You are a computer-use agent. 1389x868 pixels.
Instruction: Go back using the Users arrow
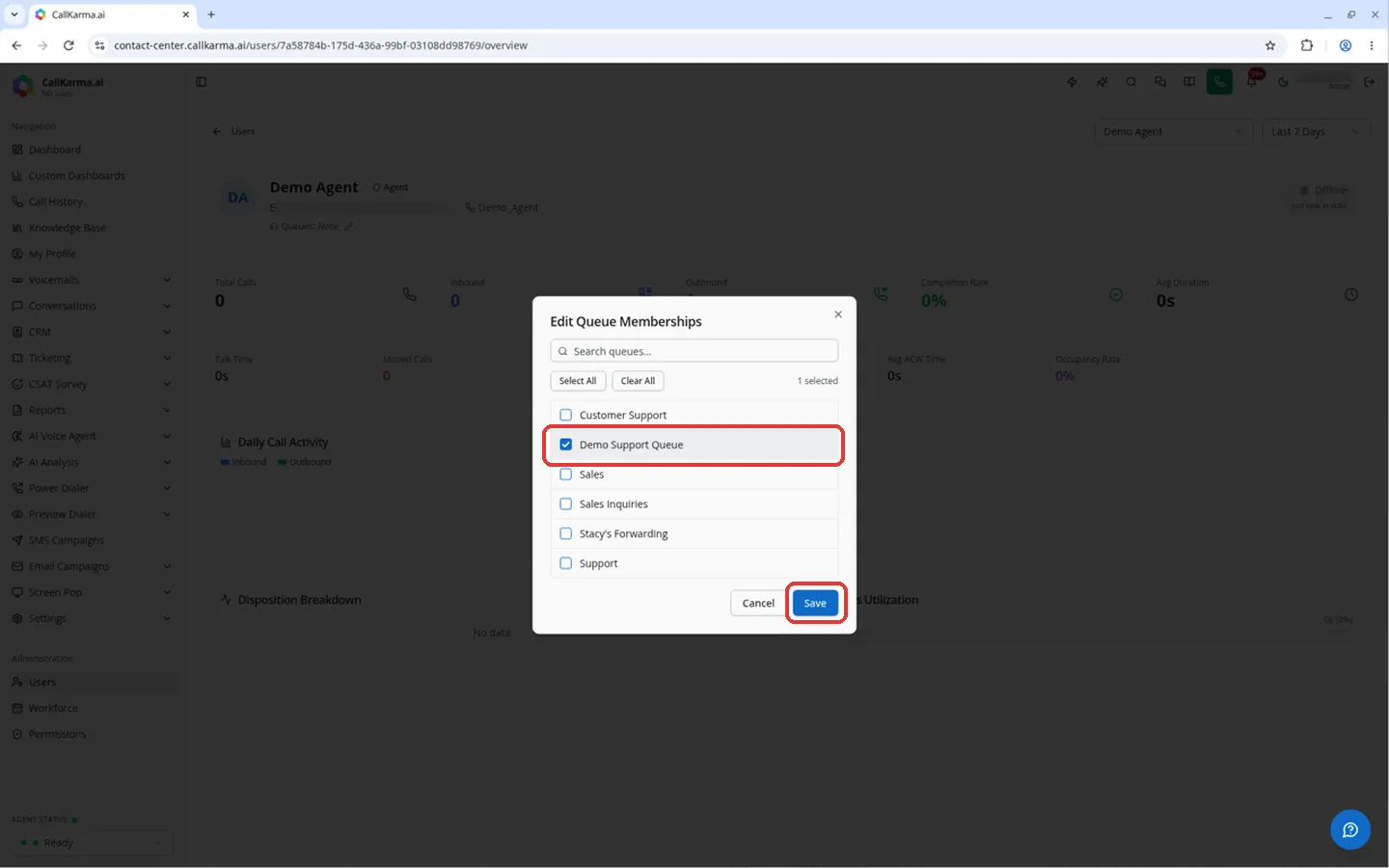pyautogui.click(x=217, y=131)
